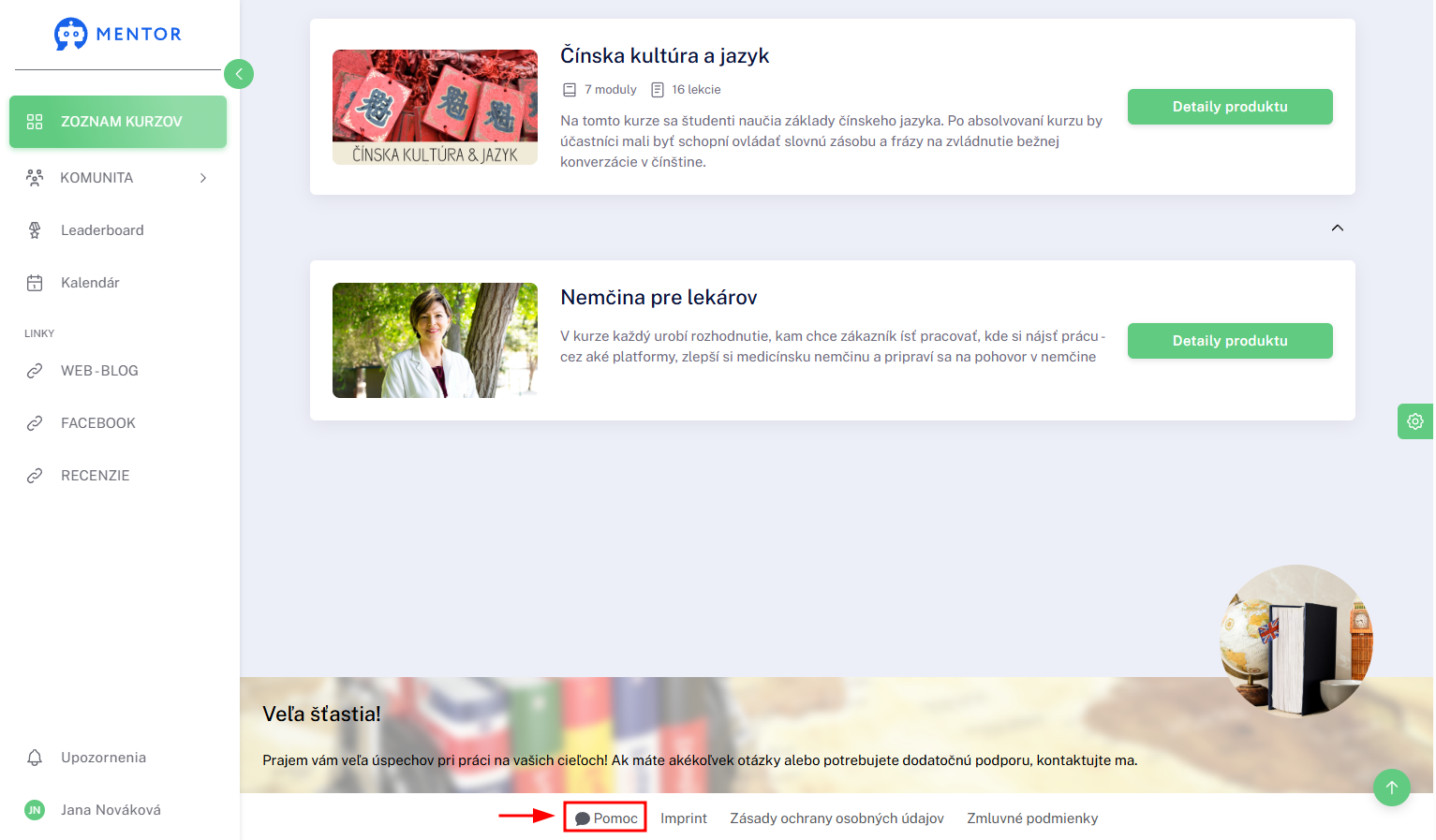
Task: Click the link icon next to FACEBOOK
Action: point(35,423)
